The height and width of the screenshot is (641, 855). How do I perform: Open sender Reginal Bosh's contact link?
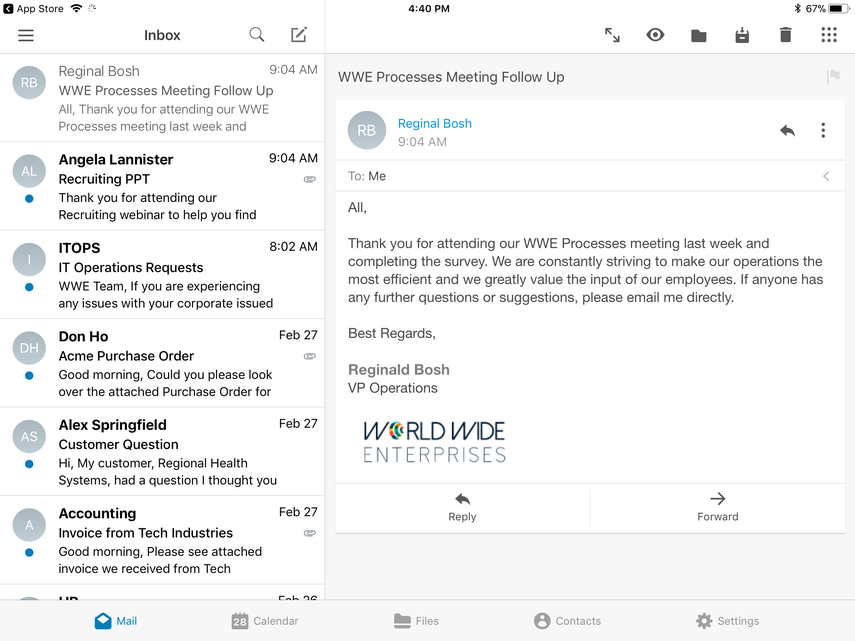coord(434,123)
